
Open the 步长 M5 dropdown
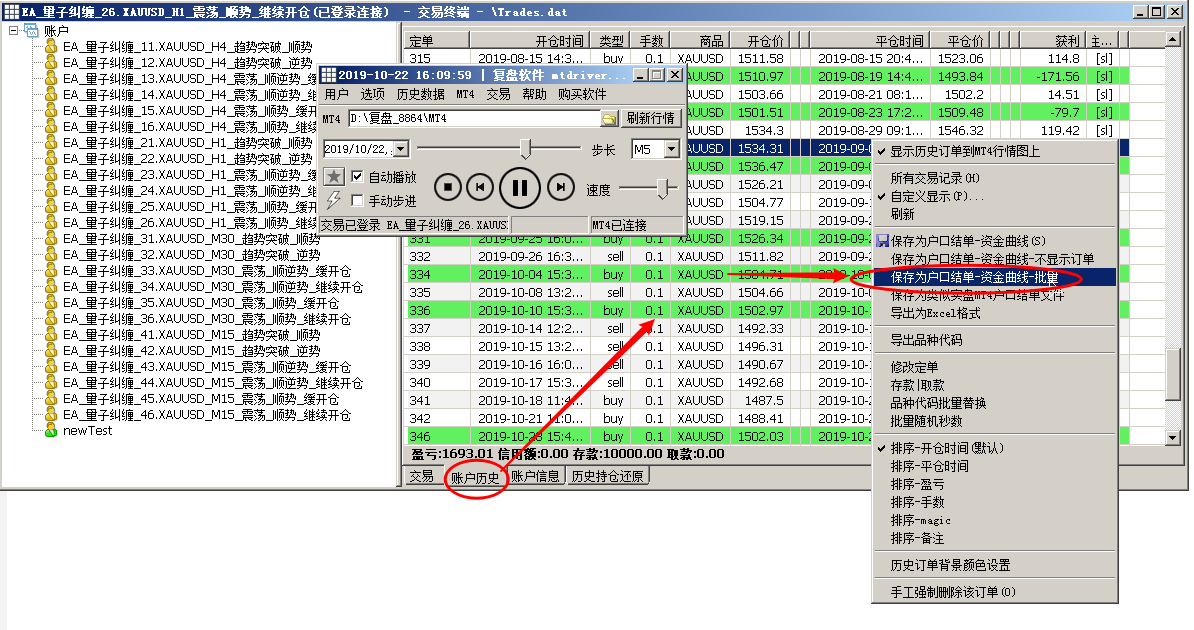[671, 149]
